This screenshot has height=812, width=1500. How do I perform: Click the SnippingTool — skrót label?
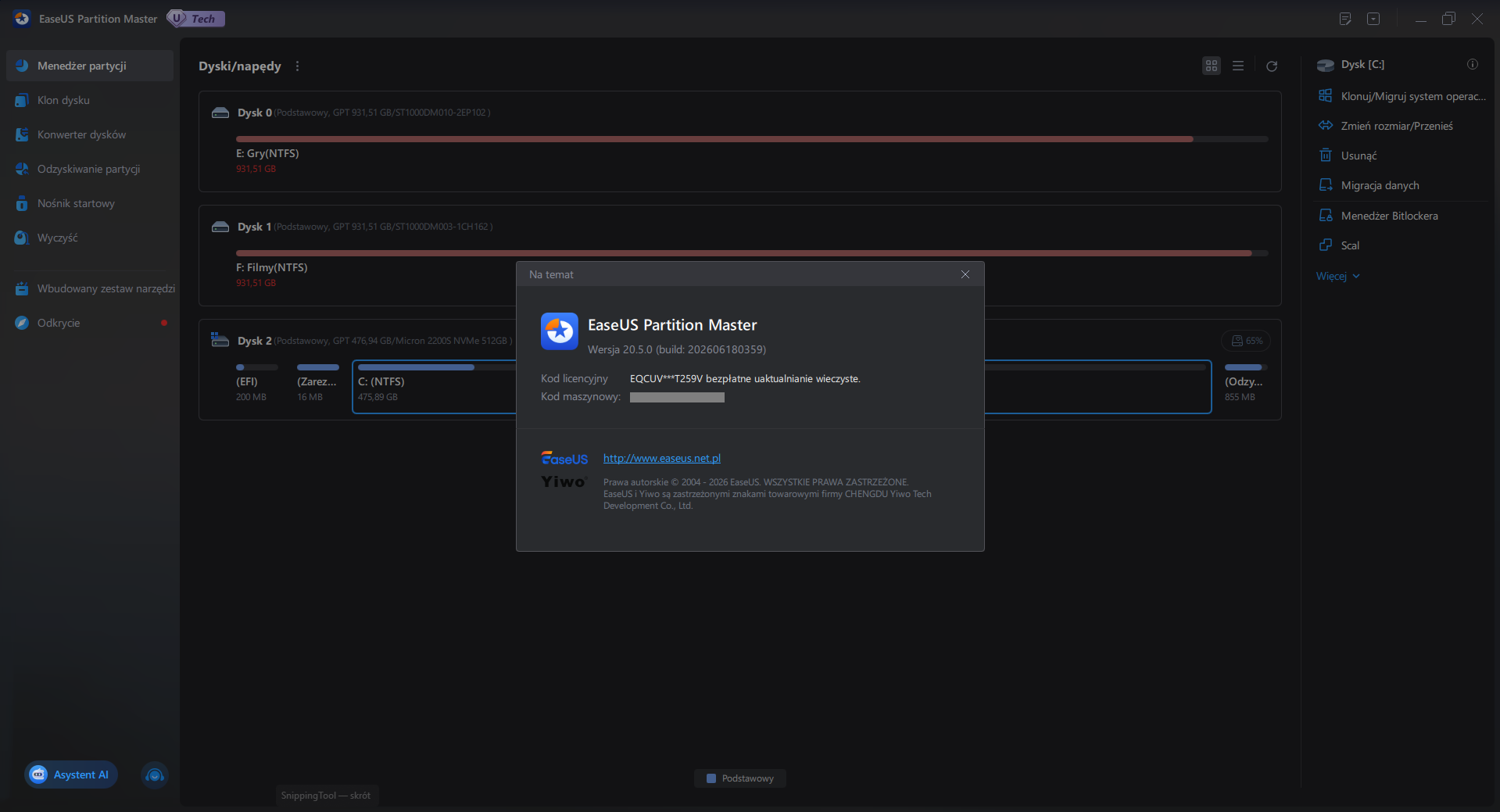click(326, 796)
